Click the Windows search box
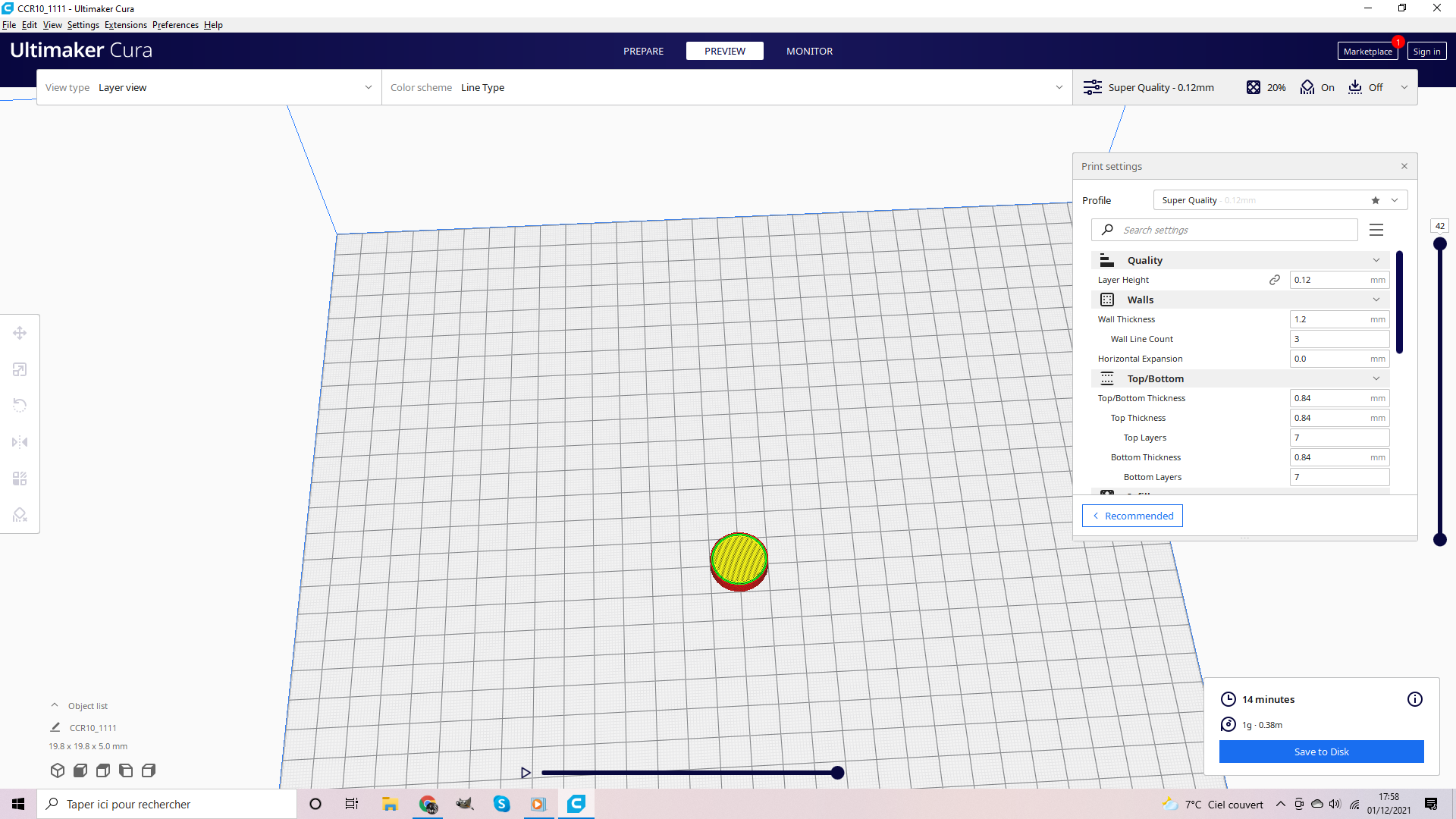1456x819 pixels. (x=167, y=804)
